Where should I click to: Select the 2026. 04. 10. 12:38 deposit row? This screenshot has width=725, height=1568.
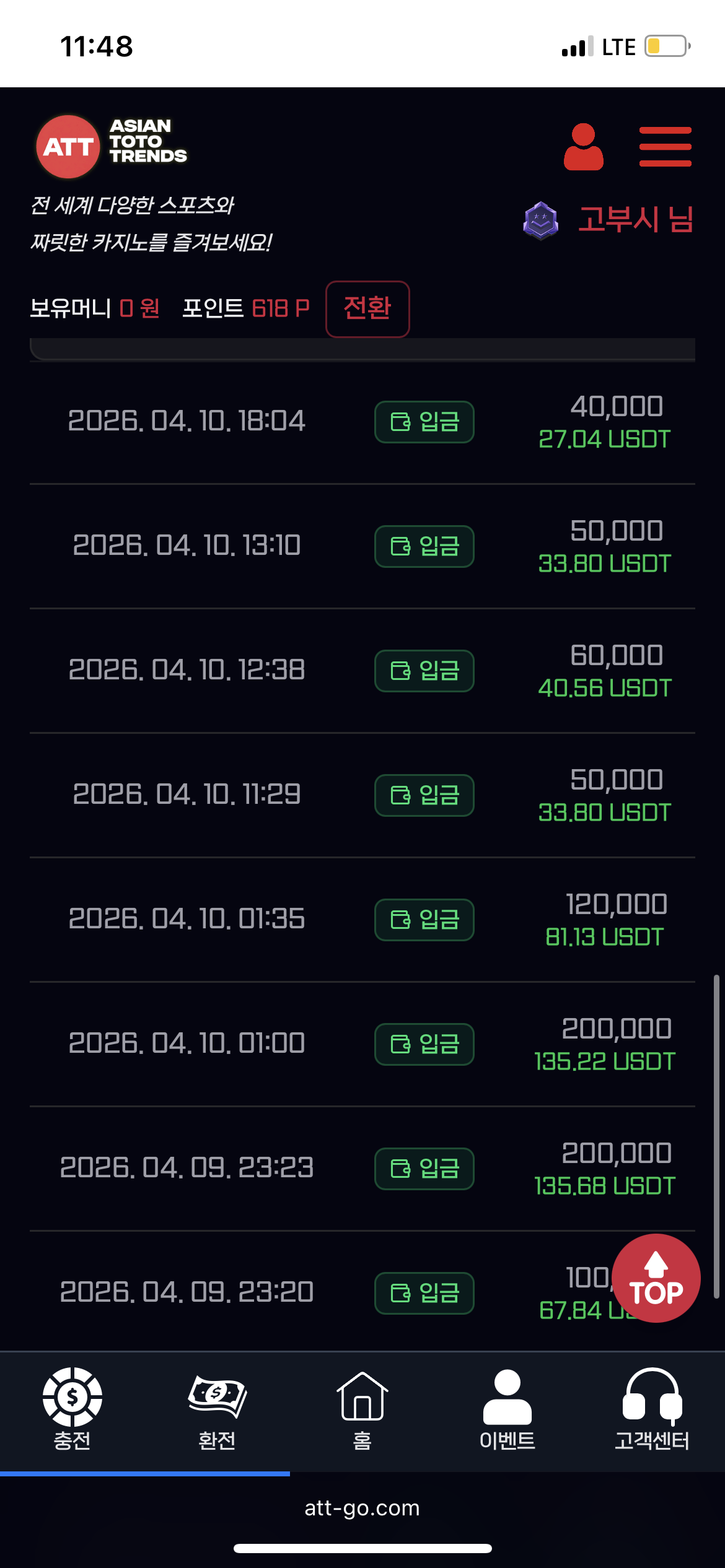click(x=187, y=670)
